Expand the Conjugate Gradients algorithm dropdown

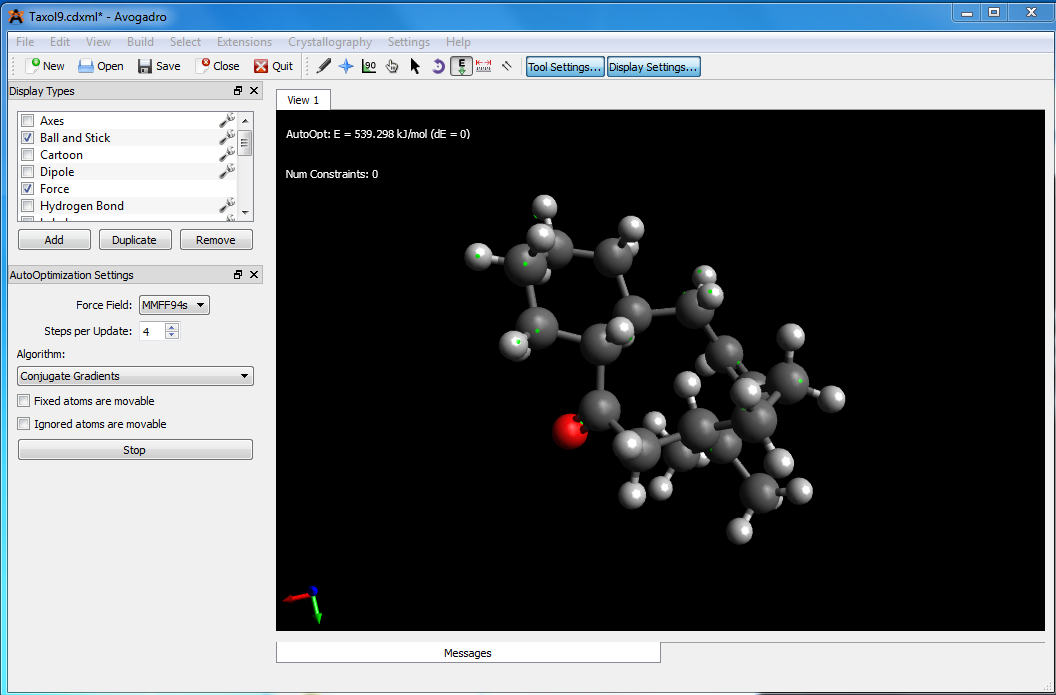point(135,376)
